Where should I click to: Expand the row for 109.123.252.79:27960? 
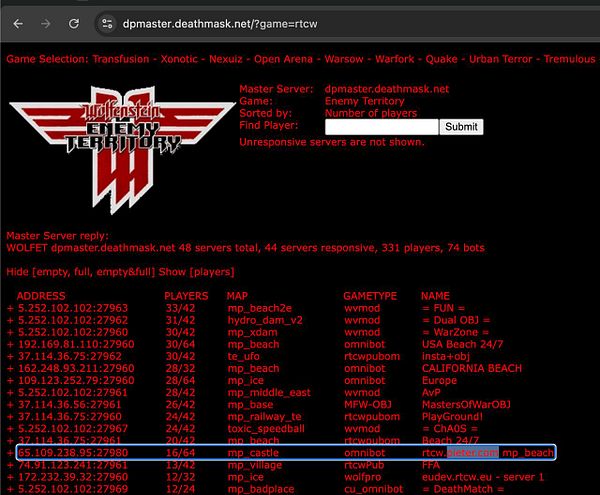10,381
